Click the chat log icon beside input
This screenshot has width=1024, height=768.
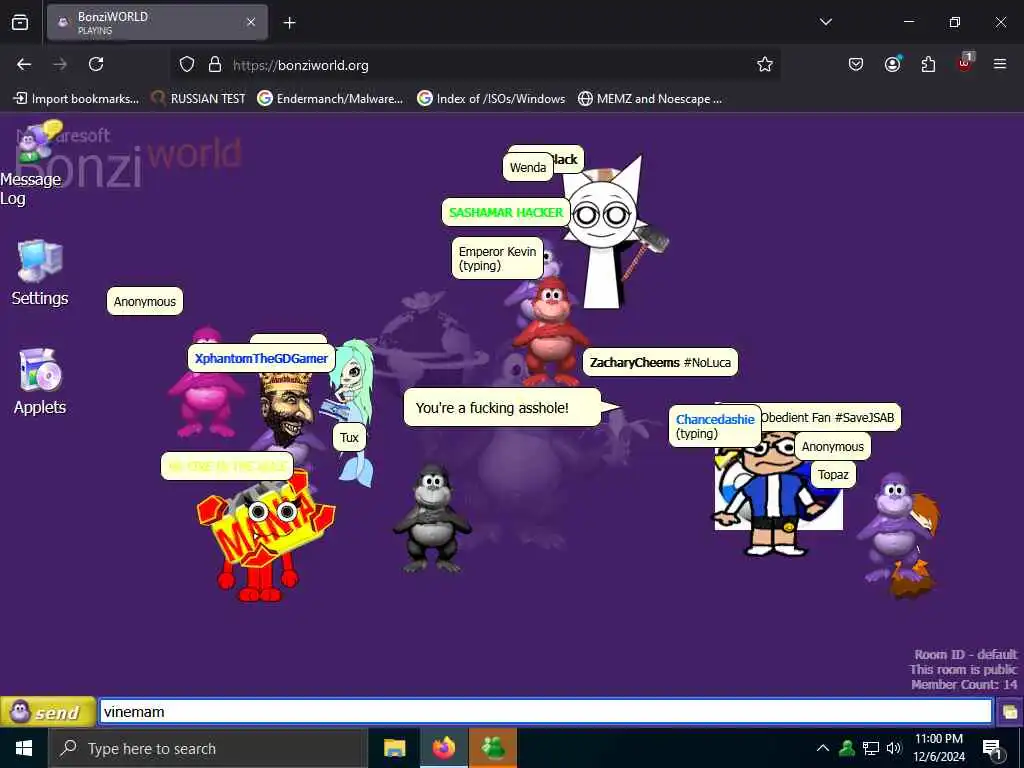(1010, 712)
